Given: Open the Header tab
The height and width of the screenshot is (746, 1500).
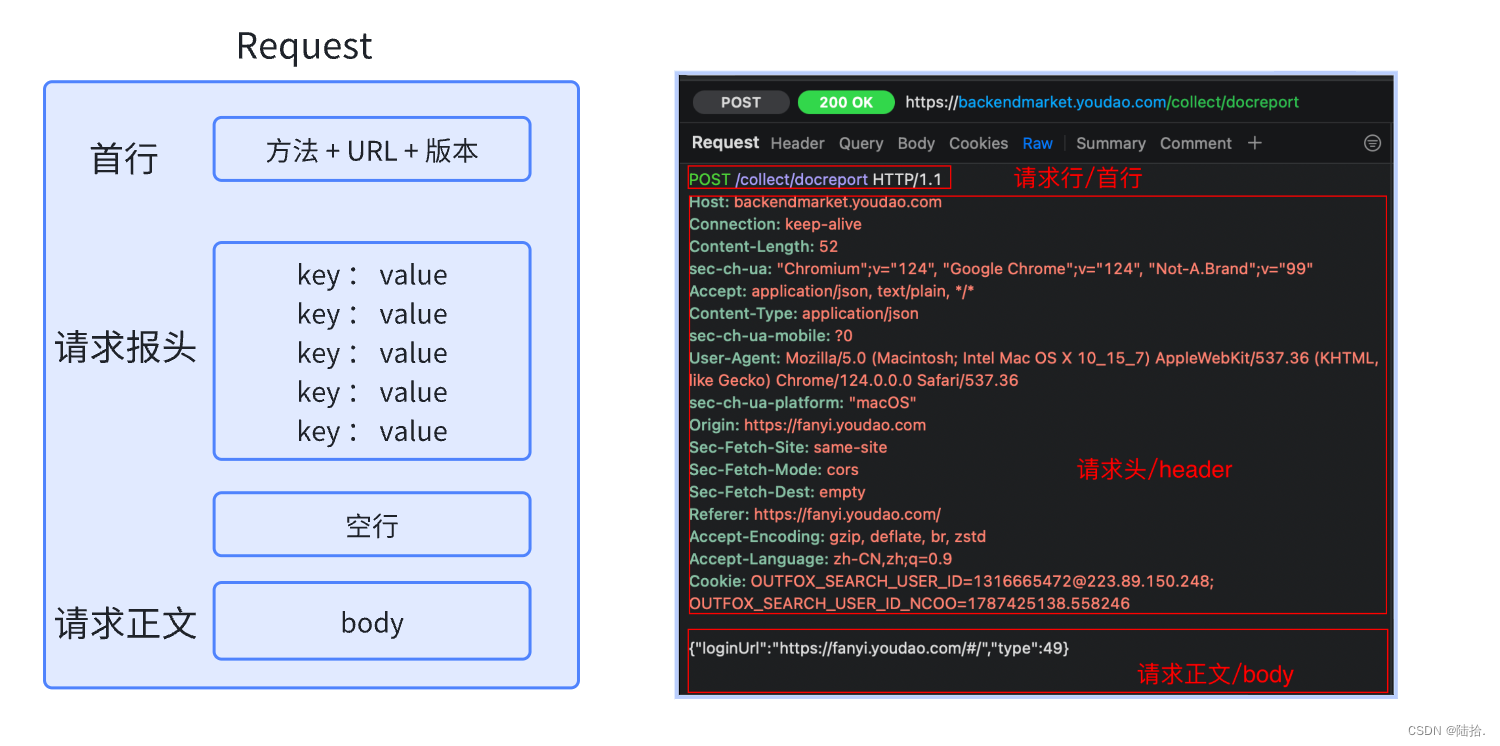Looking at the screenshot, I should (797, 143).
